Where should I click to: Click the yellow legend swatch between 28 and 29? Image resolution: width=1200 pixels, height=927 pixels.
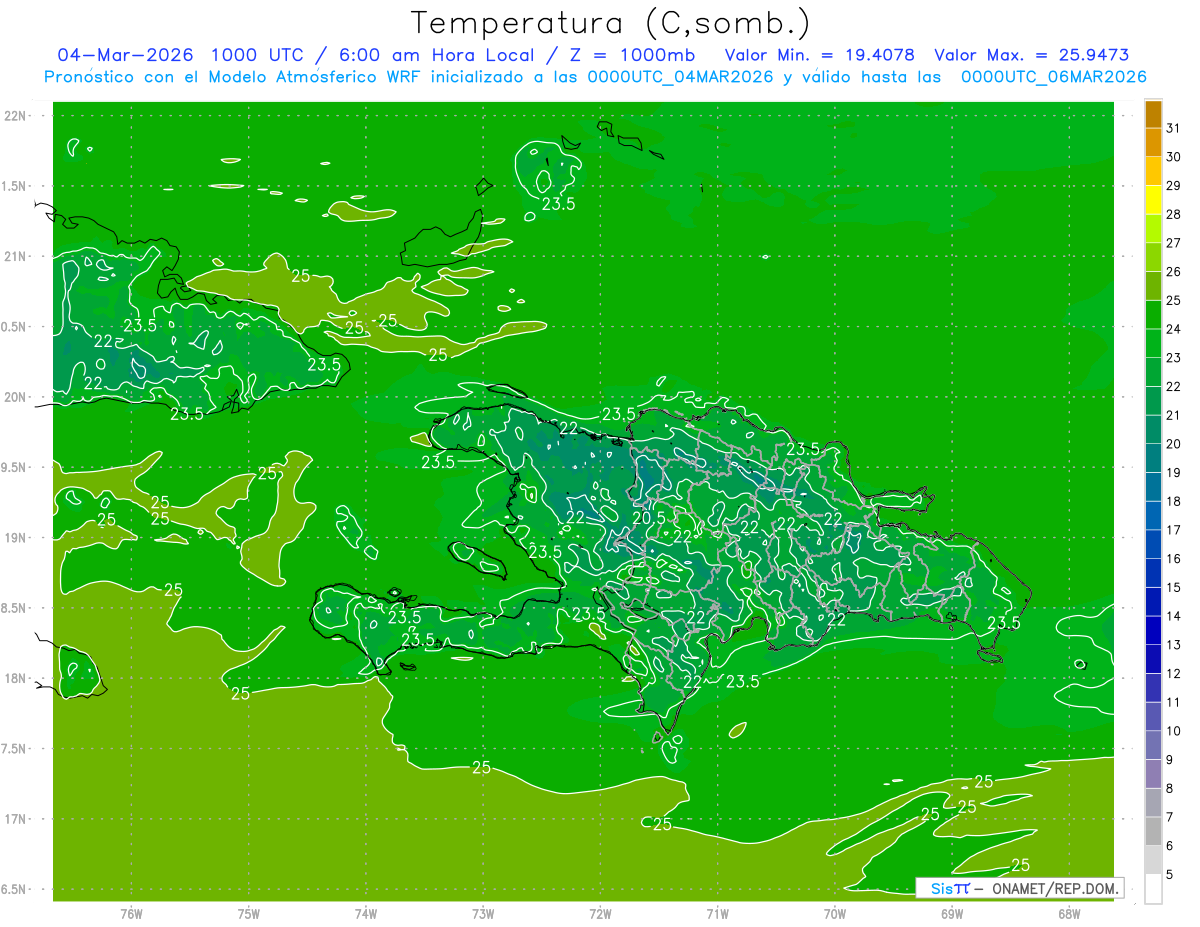(1153, 200)
